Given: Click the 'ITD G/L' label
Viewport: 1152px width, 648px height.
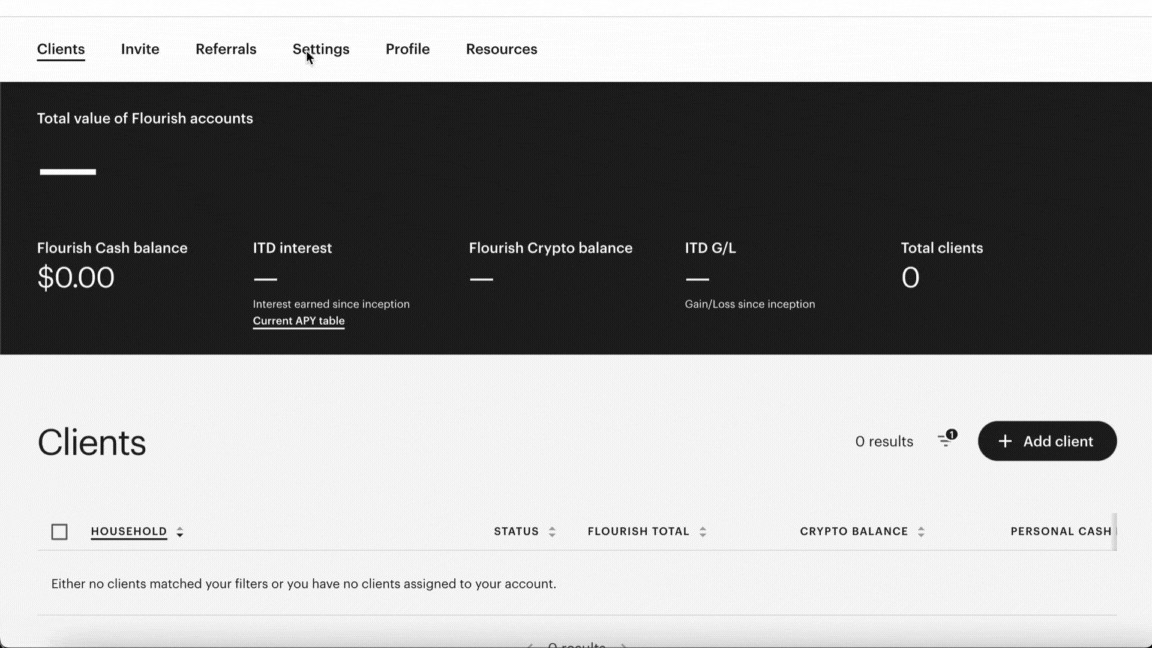Looking at the screenshot, I should (710, 248).
